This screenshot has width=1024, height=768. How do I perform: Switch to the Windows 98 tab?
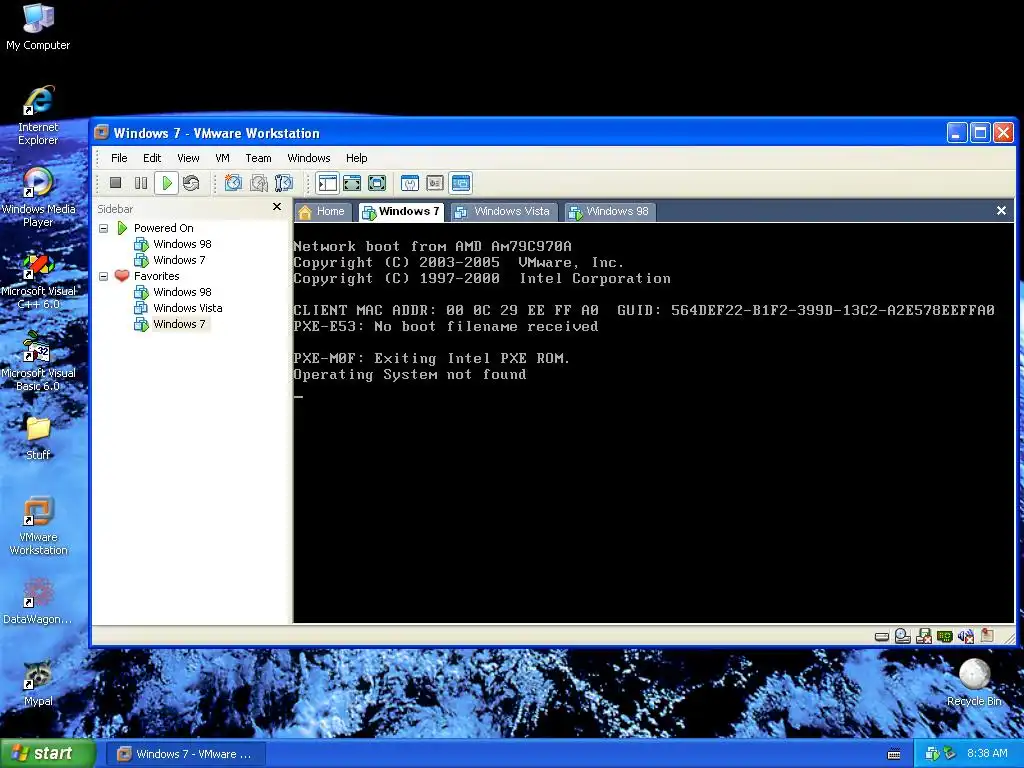pos(610,212)
